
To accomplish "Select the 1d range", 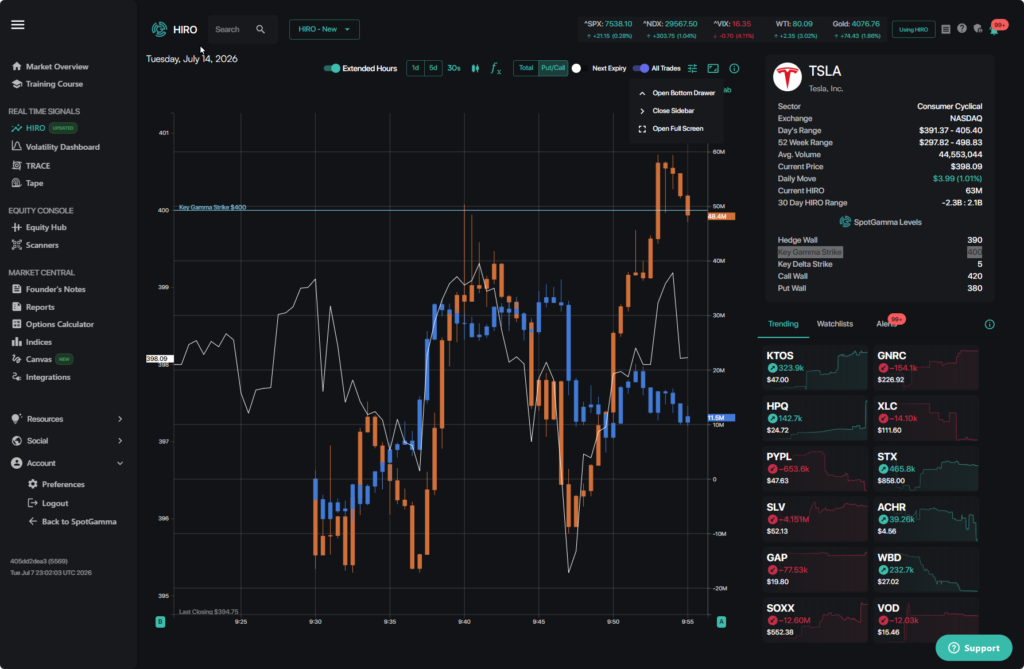I will coord(415,68).
